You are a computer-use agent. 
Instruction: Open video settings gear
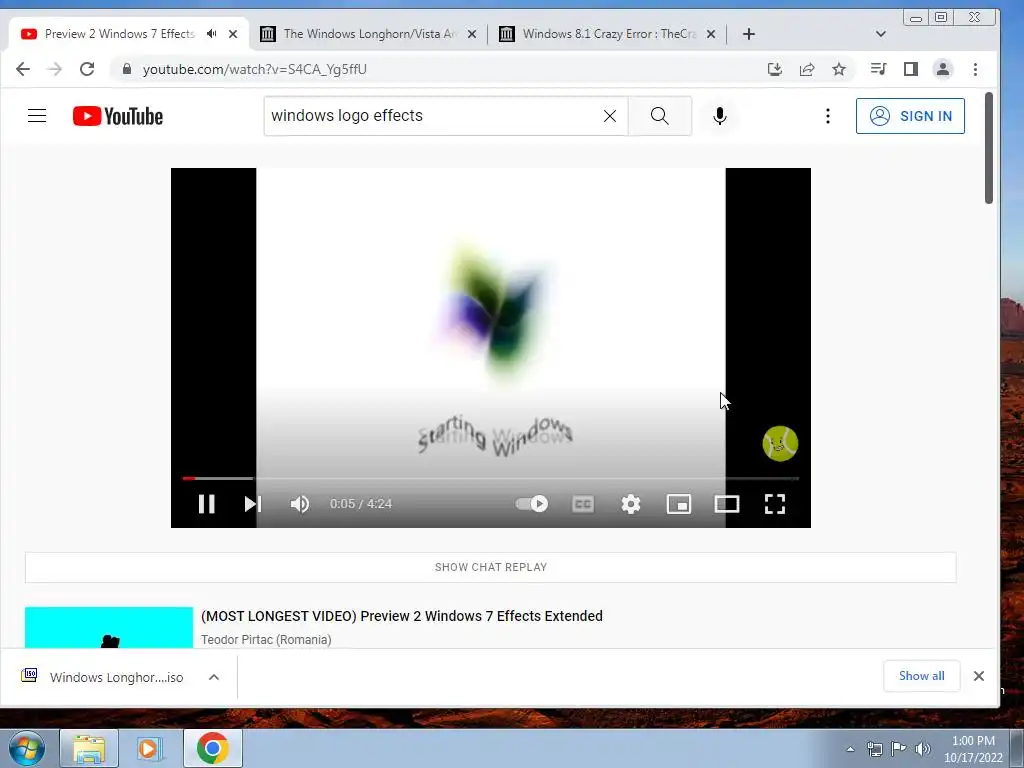[631, 504]
